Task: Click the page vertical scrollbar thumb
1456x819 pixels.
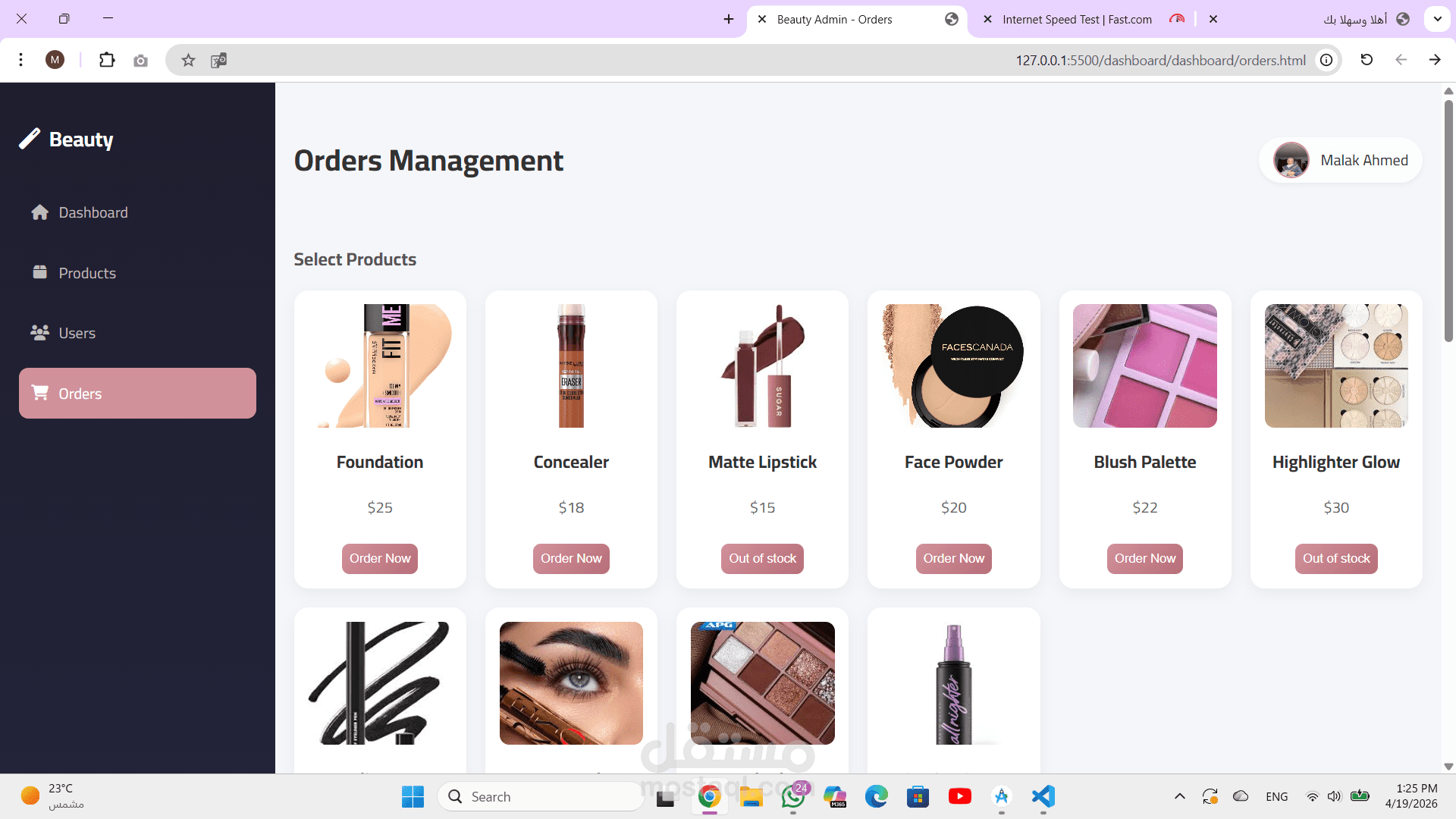Action: pos(1448,220)
